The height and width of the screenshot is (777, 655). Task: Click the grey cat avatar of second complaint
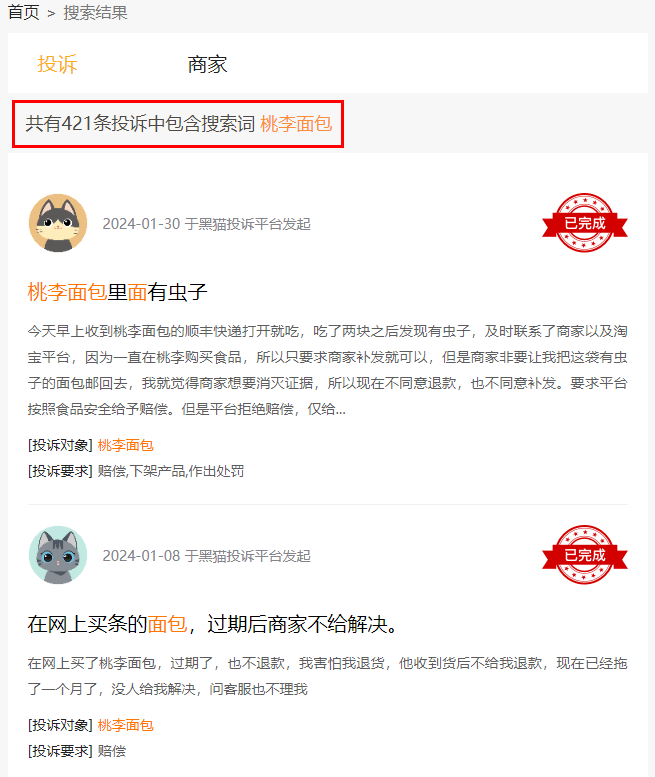click(58, 555)
